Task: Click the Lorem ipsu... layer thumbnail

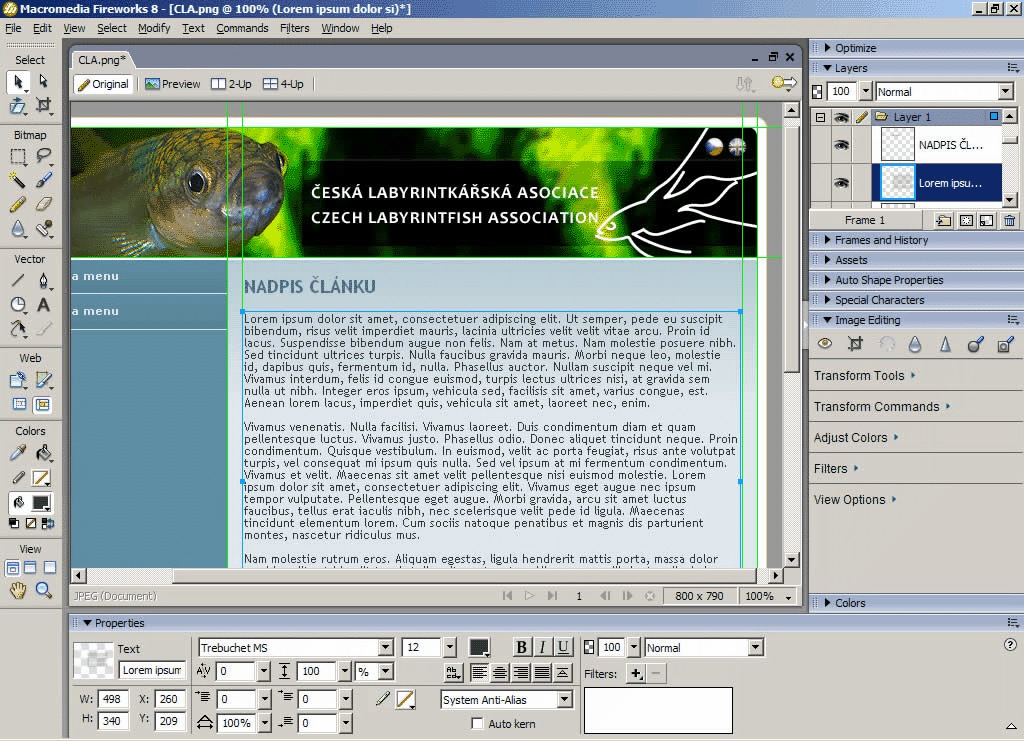Action: pos(897,183)
